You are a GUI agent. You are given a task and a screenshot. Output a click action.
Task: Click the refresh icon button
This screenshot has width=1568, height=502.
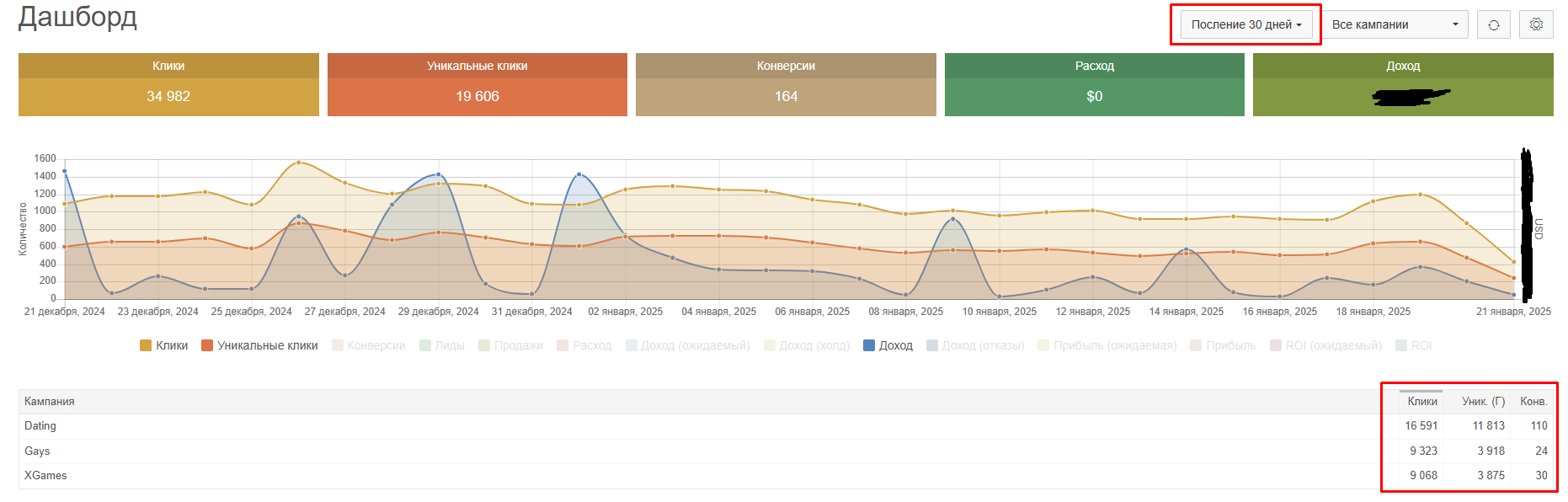[1493, 24]
